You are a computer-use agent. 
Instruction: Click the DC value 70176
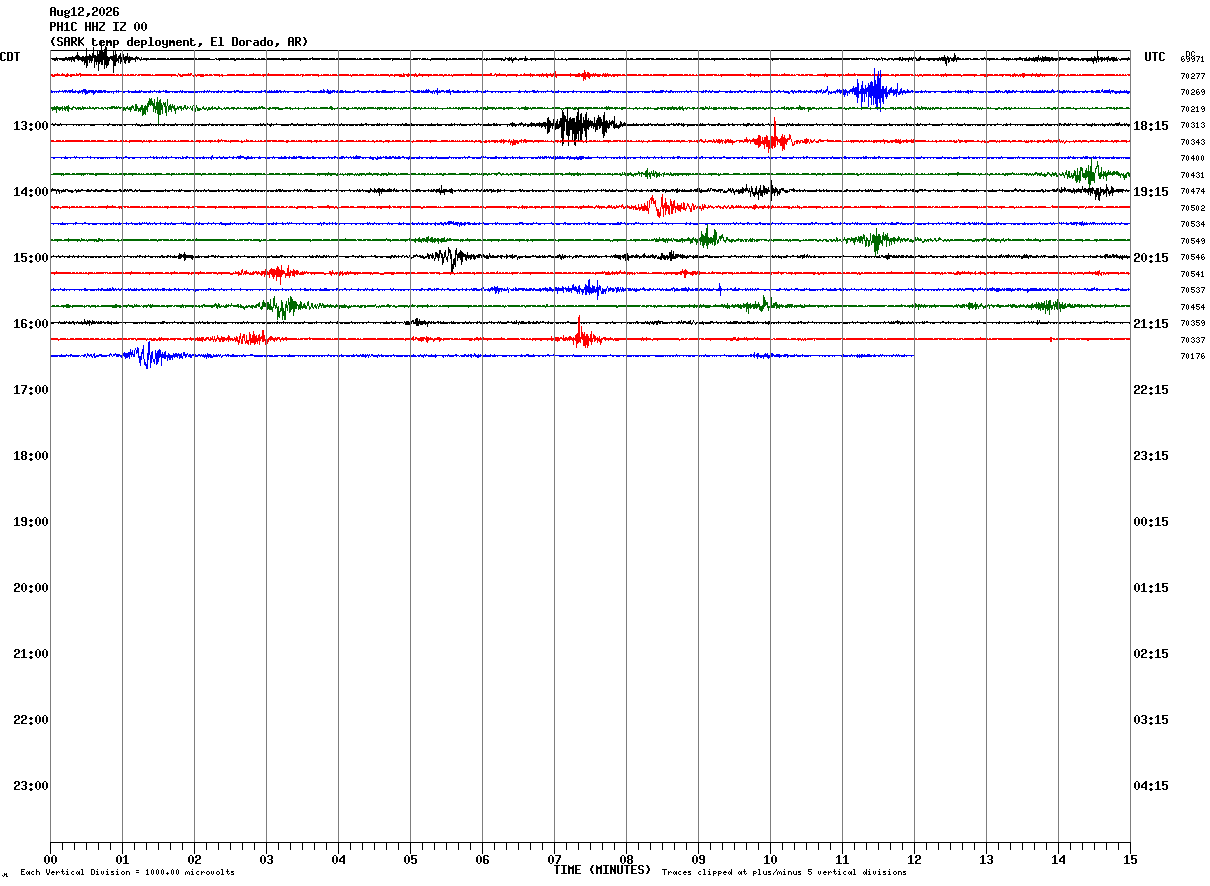point(1192,356)
